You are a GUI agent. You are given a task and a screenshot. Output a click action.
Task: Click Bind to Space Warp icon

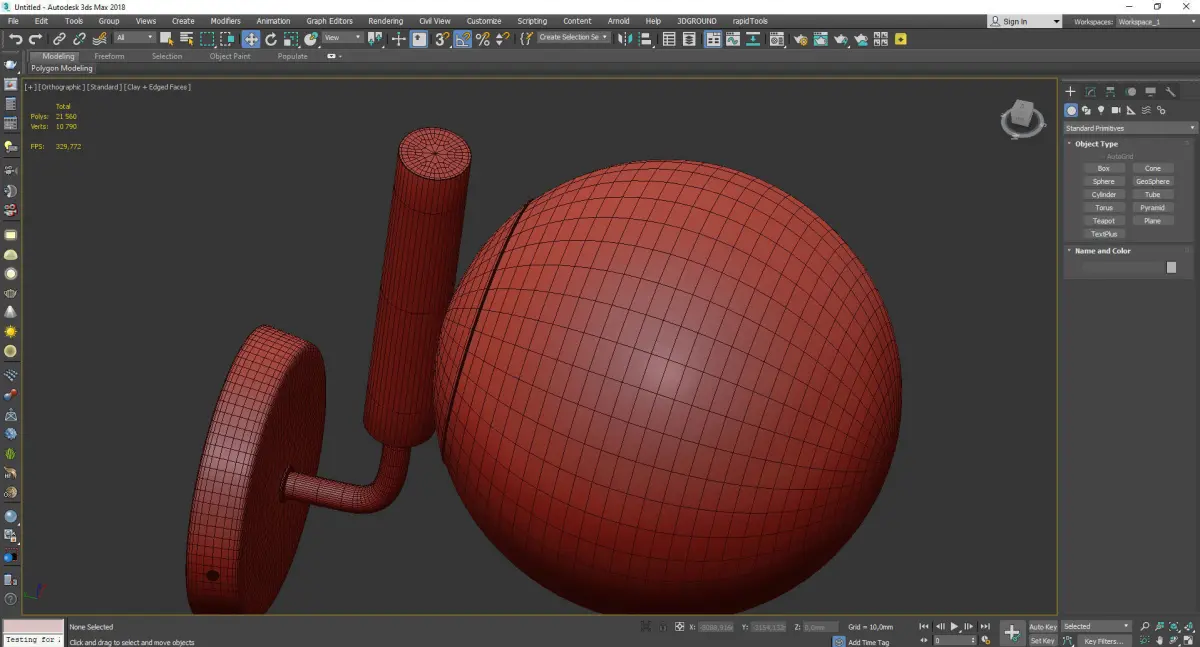click(100, 39)
